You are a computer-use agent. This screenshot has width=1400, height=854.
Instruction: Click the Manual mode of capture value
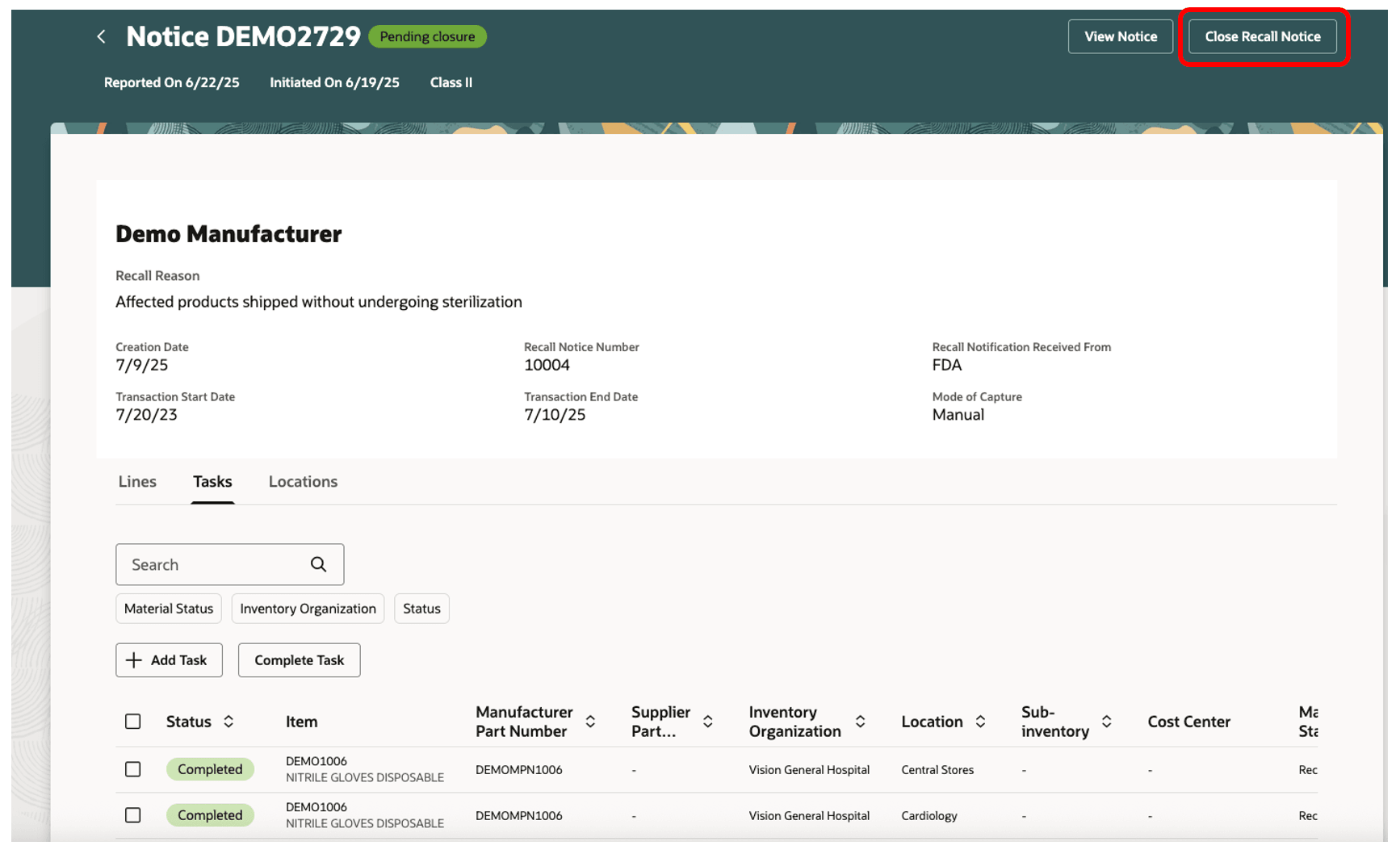[958, 415]
